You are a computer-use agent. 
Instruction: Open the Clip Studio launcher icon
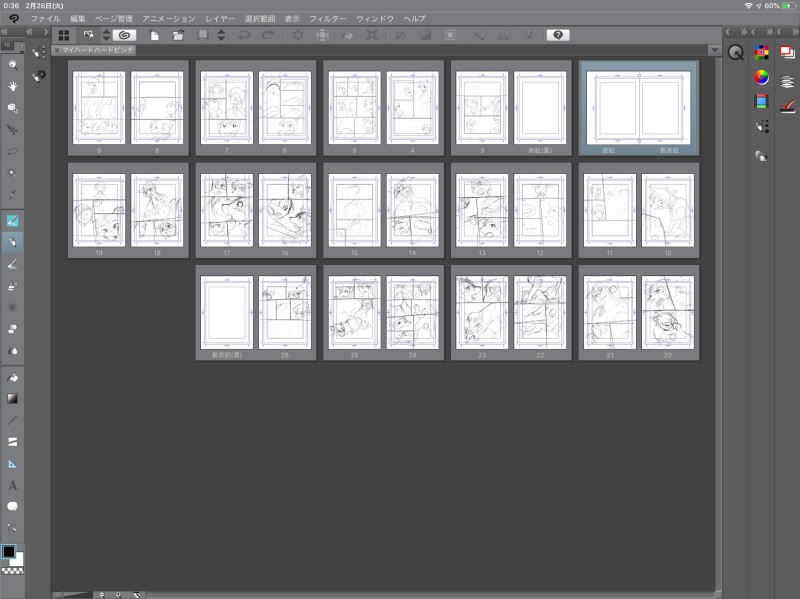pyautogui.click(x=14, y=19)
